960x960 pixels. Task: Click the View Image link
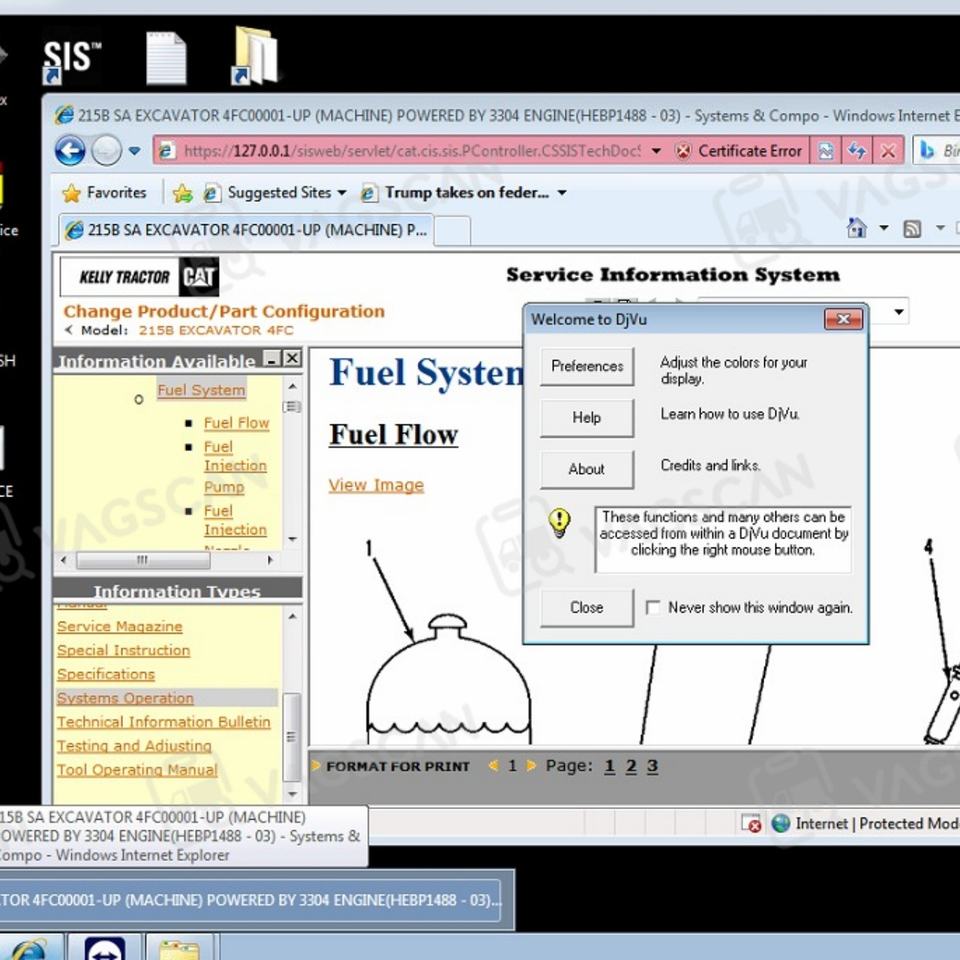tap(376, 486)
